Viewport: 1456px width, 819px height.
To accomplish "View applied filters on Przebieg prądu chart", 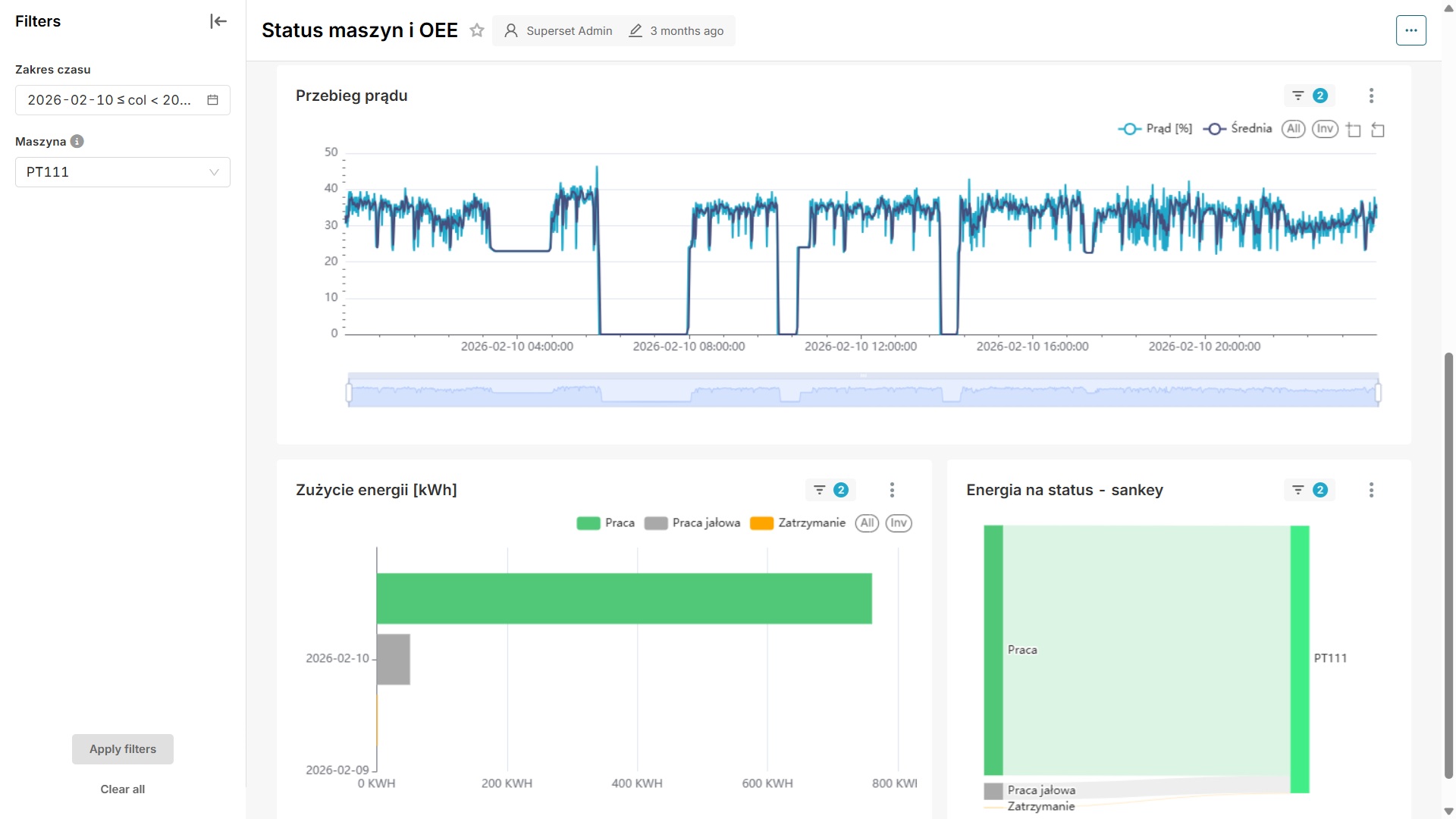I will click(x=1310, y=96).
